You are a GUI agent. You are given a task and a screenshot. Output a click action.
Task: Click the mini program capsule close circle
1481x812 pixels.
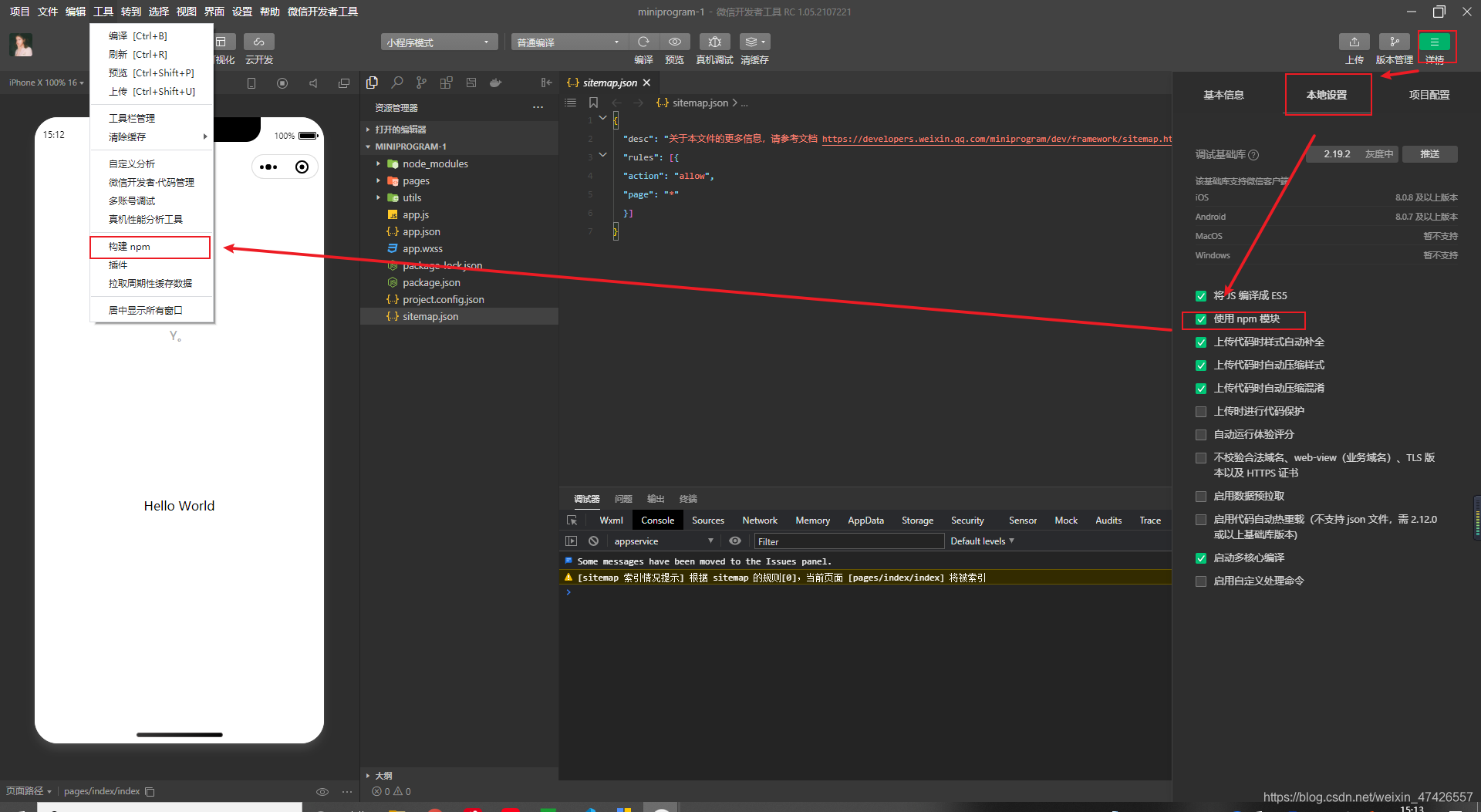(x=302, y=167)
